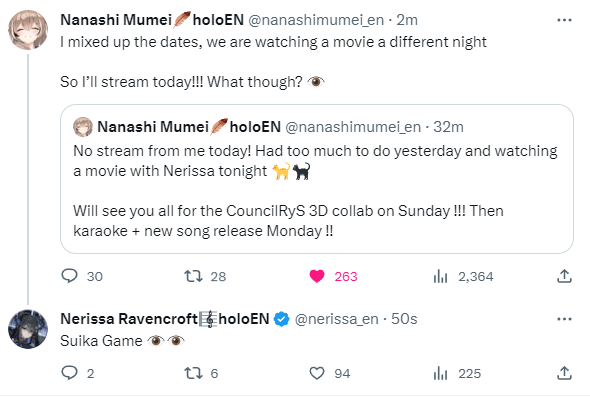Open the @nerissa_en handle link
Viewport: 590px width, 397px height.
[x=336, y=319]
